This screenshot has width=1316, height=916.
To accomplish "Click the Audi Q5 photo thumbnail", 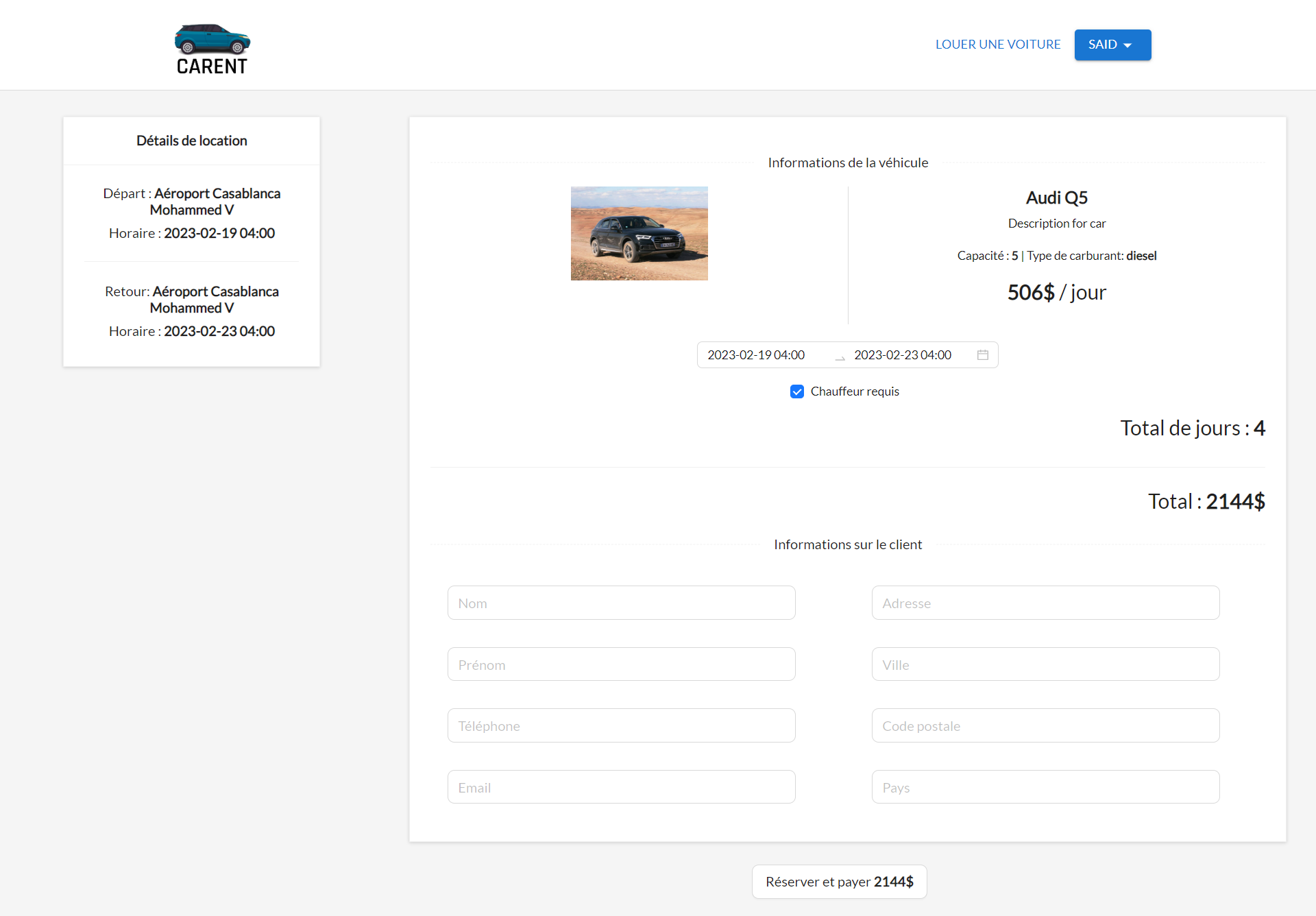I will (639, 233).
